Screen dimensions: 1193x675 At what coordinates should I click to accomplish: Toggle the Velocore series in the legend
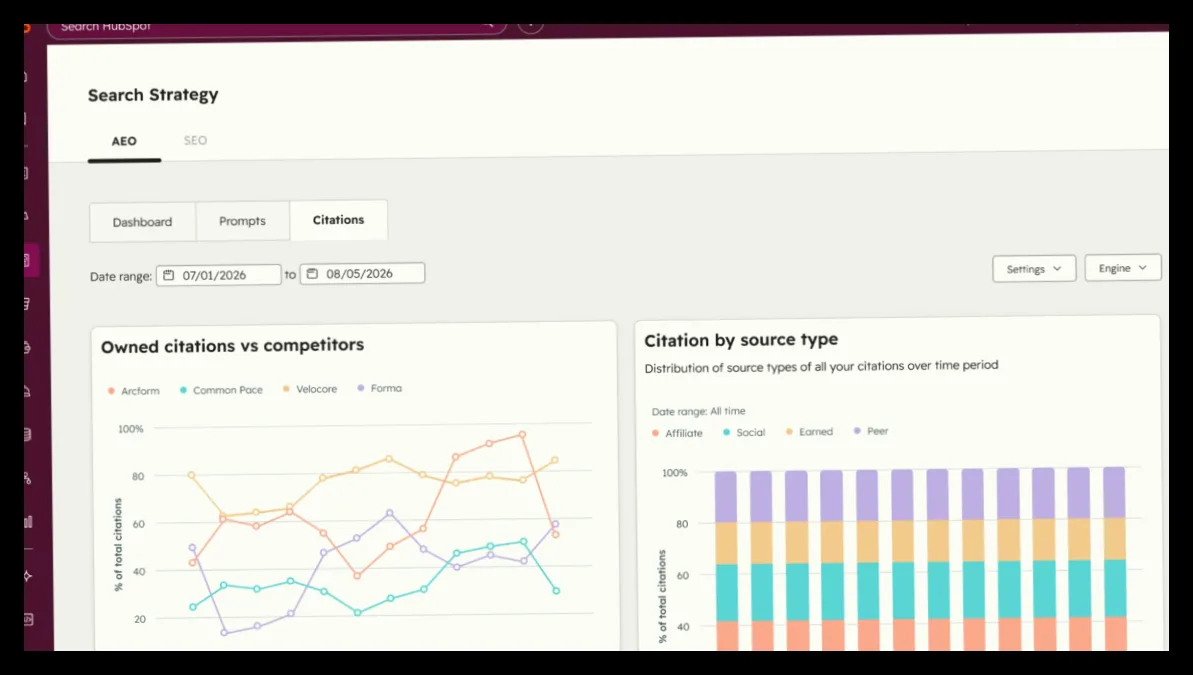(310, 389)
